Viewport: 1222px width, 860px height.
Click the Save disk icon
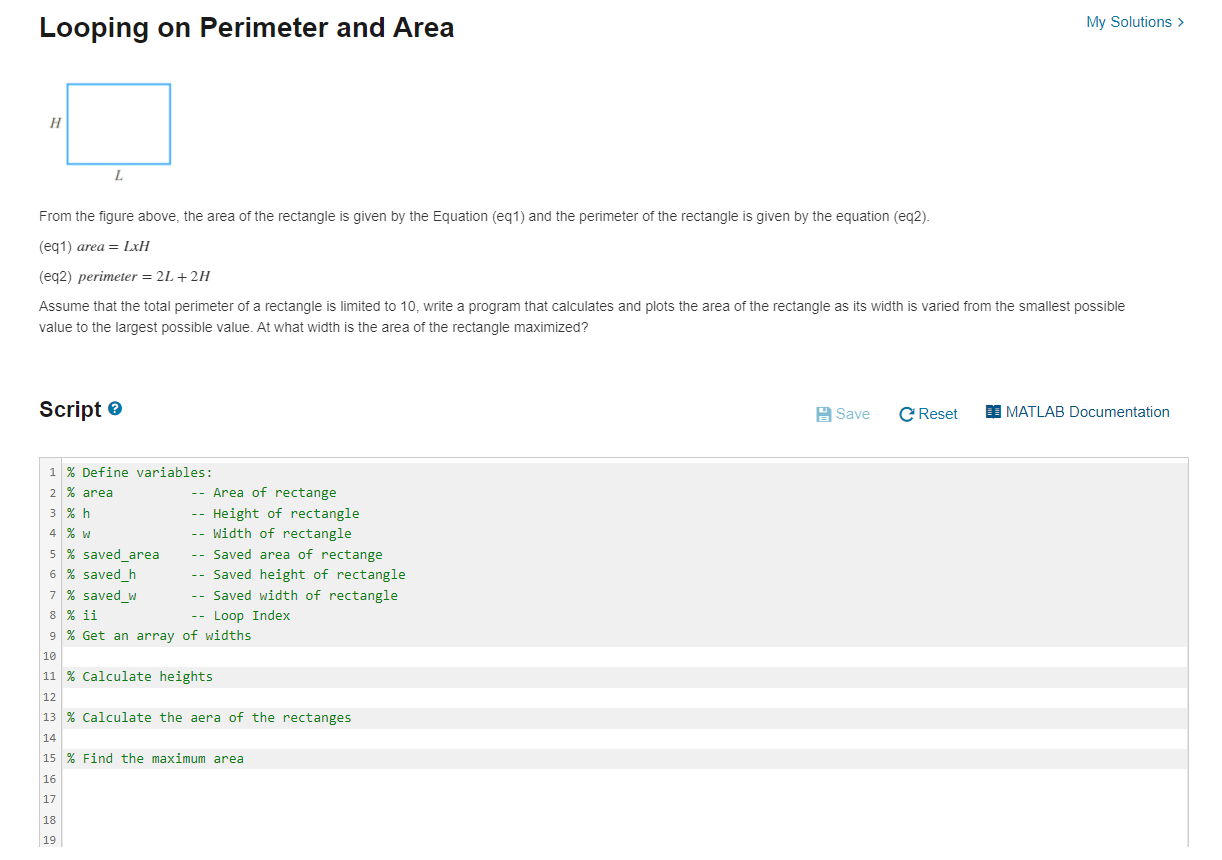click(x=822, y=413)
